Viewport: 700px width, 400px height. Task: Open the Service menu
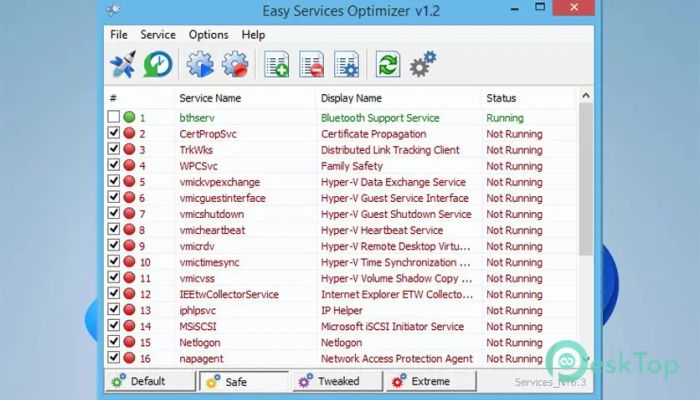tap(158, 35)
